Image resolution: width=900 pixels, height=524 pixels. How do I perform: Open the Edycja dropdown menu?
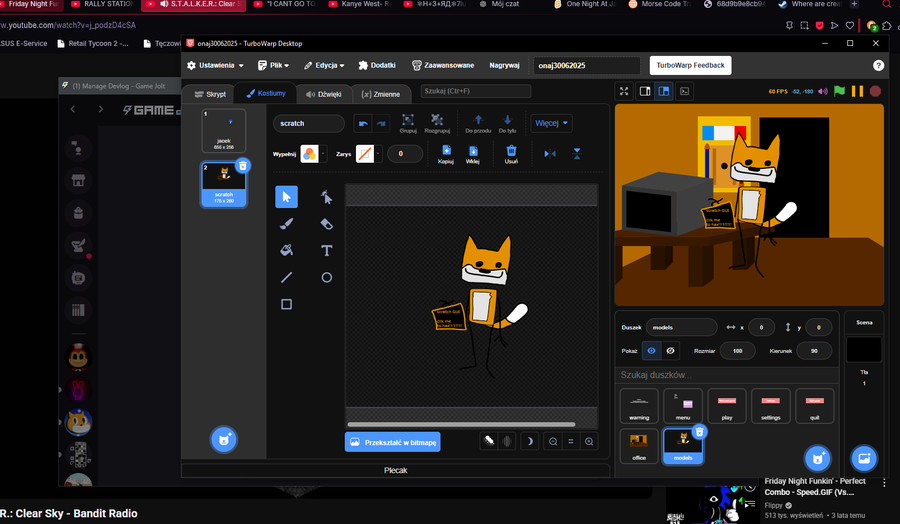(x=324, y=65)
